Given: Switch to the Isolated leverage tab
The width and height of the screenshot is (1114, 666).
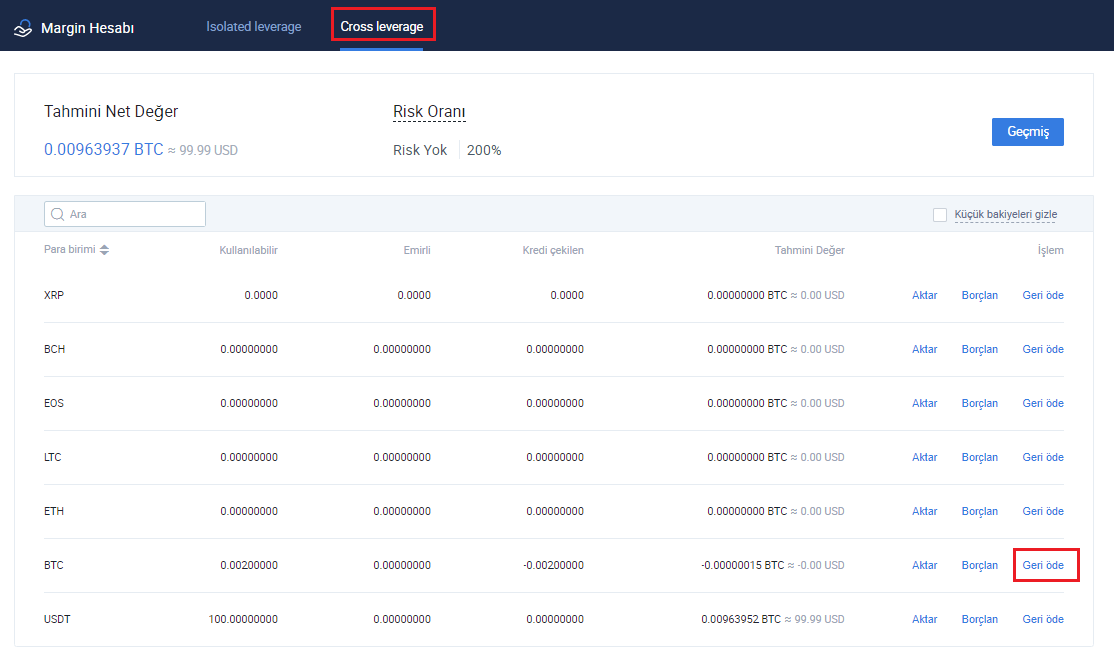Looking at the screenshot, I should click(x=254, y=26).
